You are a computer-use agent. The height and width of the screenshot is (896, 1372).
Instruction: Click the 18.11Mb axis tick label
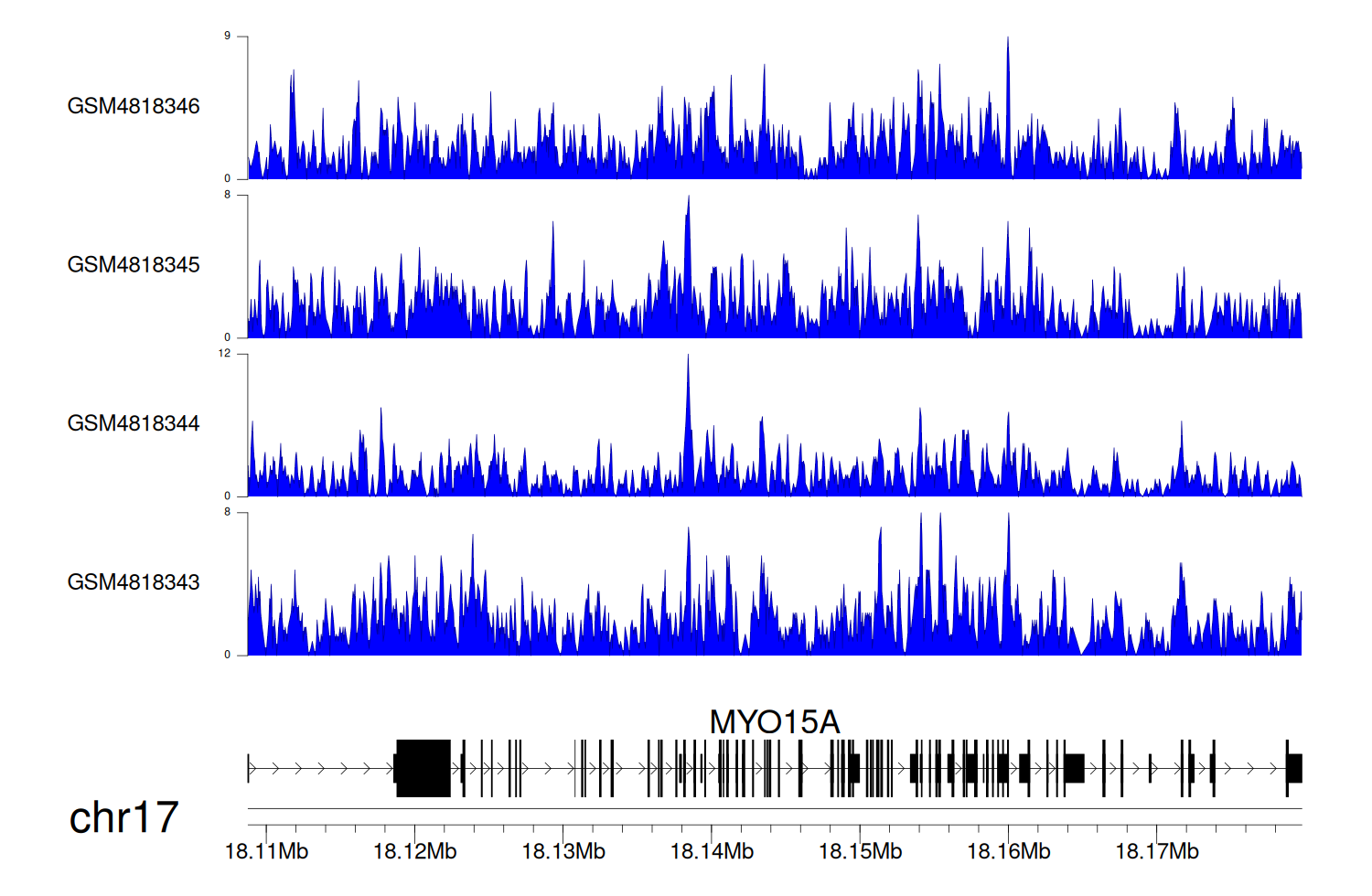(x=266, y=852)
